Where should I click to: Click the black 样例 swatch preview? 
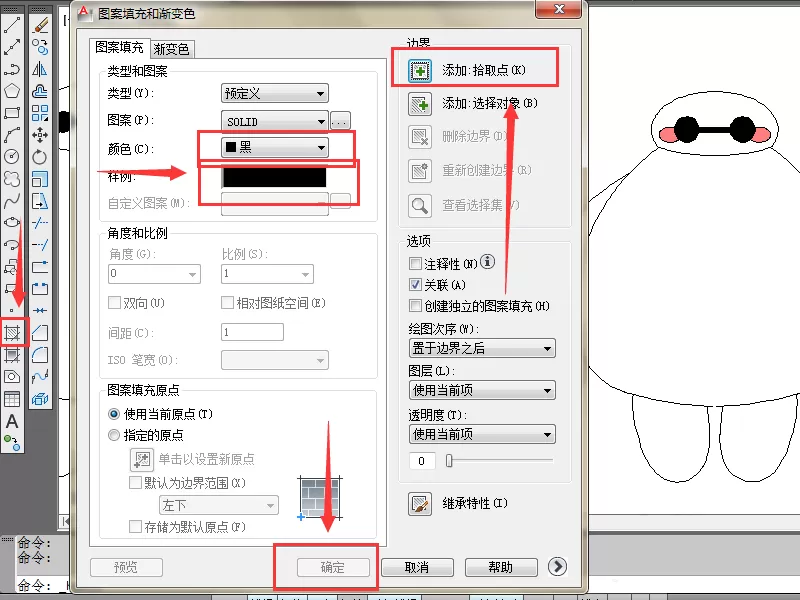(x=274, y=177)
